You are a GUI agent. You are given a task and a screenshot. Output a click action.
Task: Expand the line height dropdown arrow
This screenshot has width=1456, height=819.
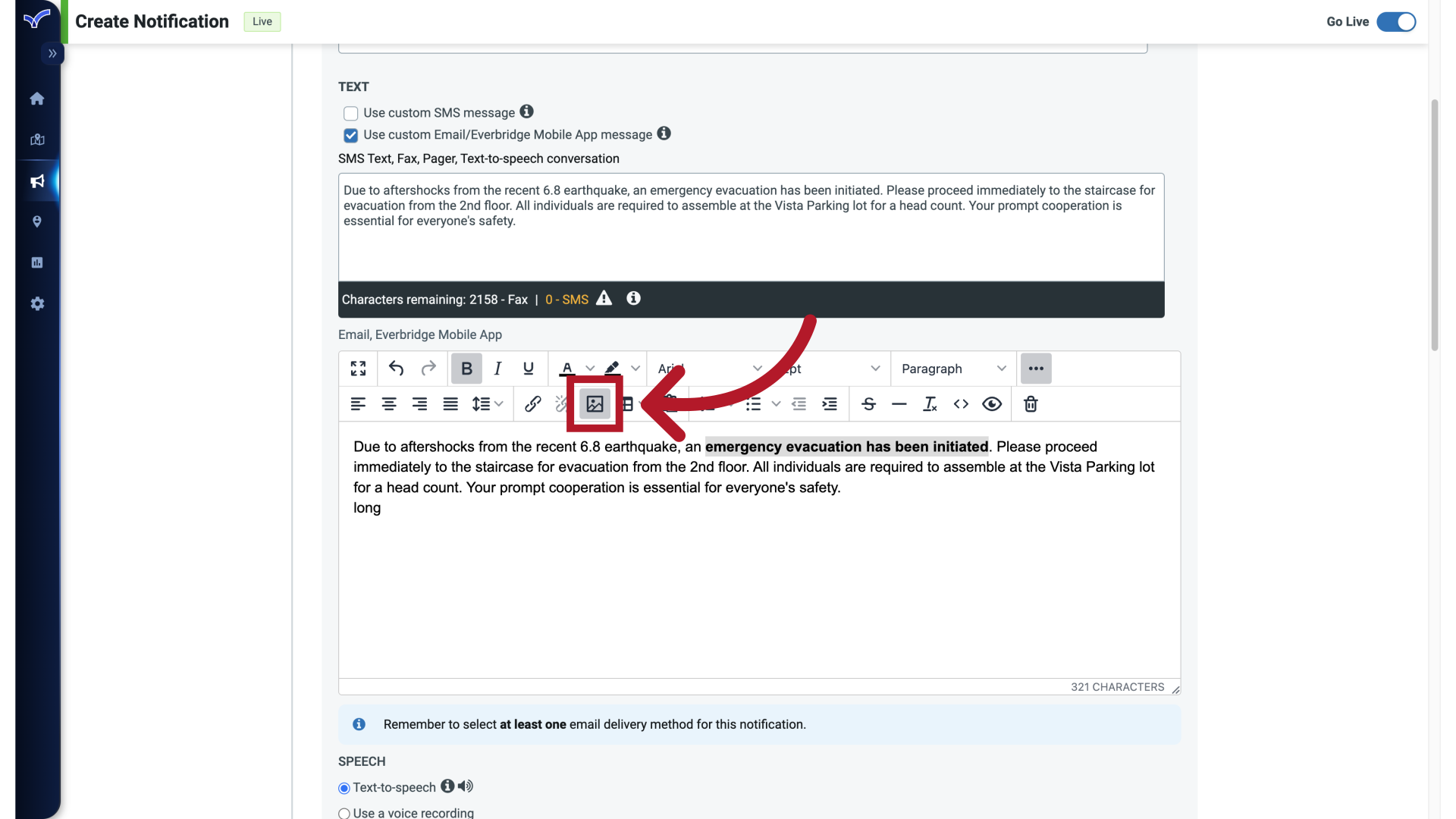point(498,404)
